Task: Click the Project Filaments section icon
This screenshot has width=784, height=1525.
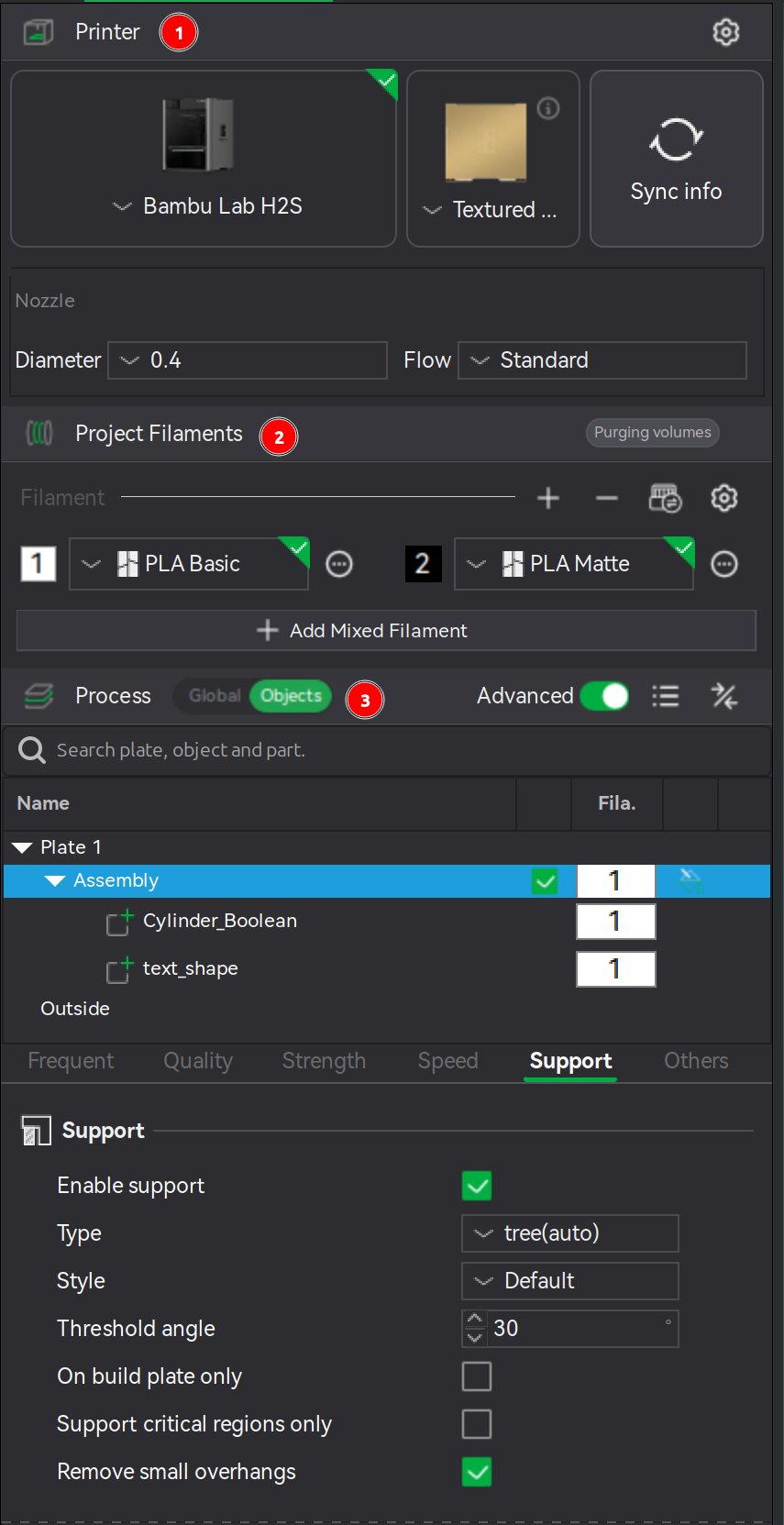Action: tap(39, 433)
